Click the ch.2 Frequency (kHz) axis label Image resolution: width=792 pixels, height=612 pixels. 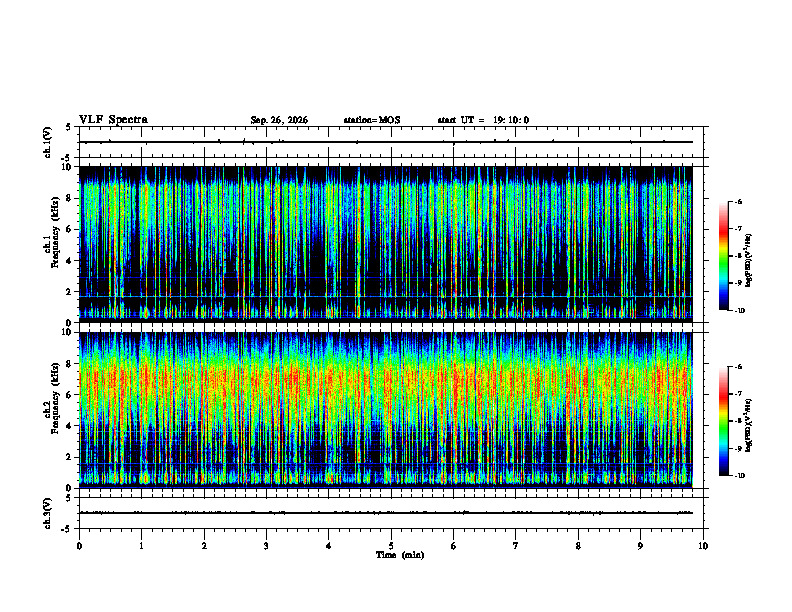click(51, 410)
